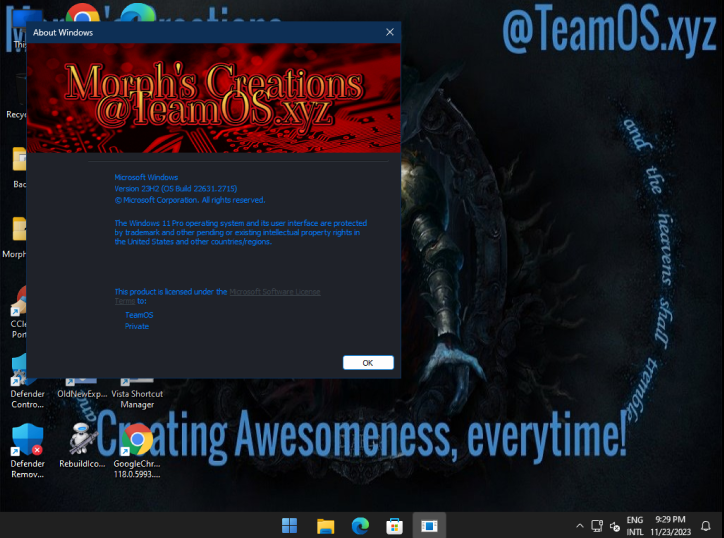Select the Recycle Bin desktop icon
Viewport: 724px width, 538px height.
pyautogui.click(x=16, y=97)
